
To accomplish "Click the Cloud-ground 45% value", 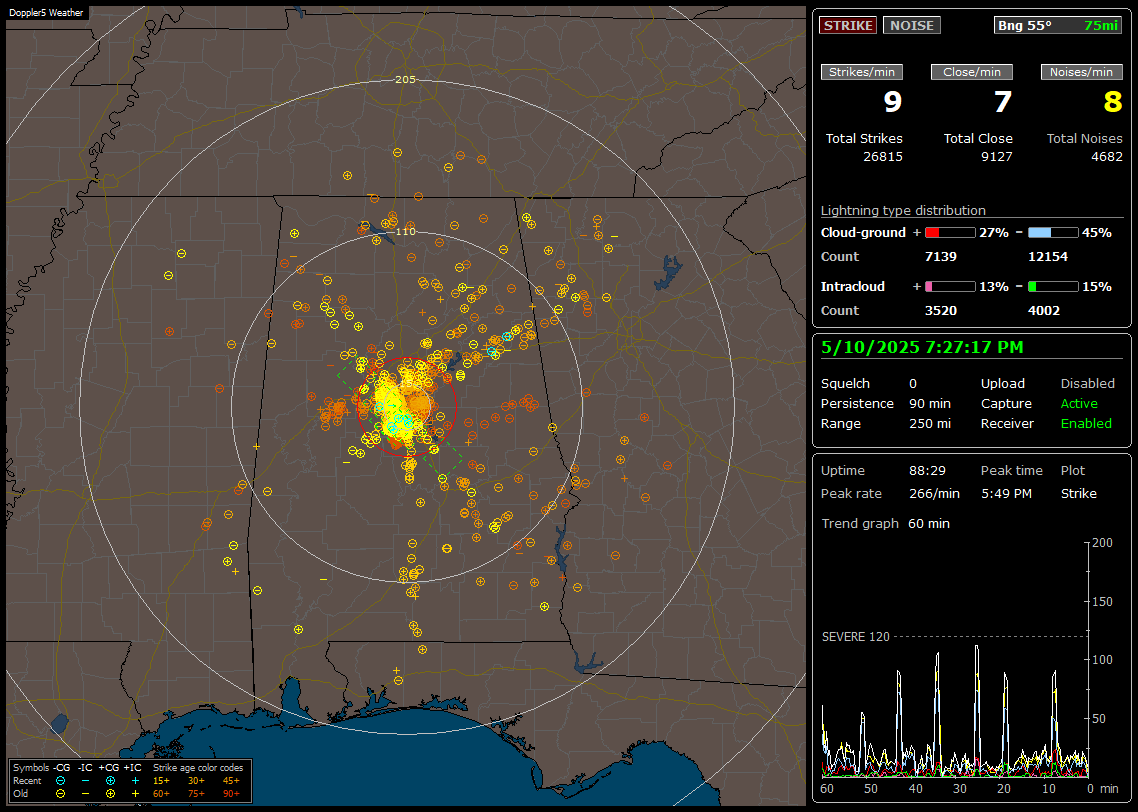I will [x=1097, y=233].
